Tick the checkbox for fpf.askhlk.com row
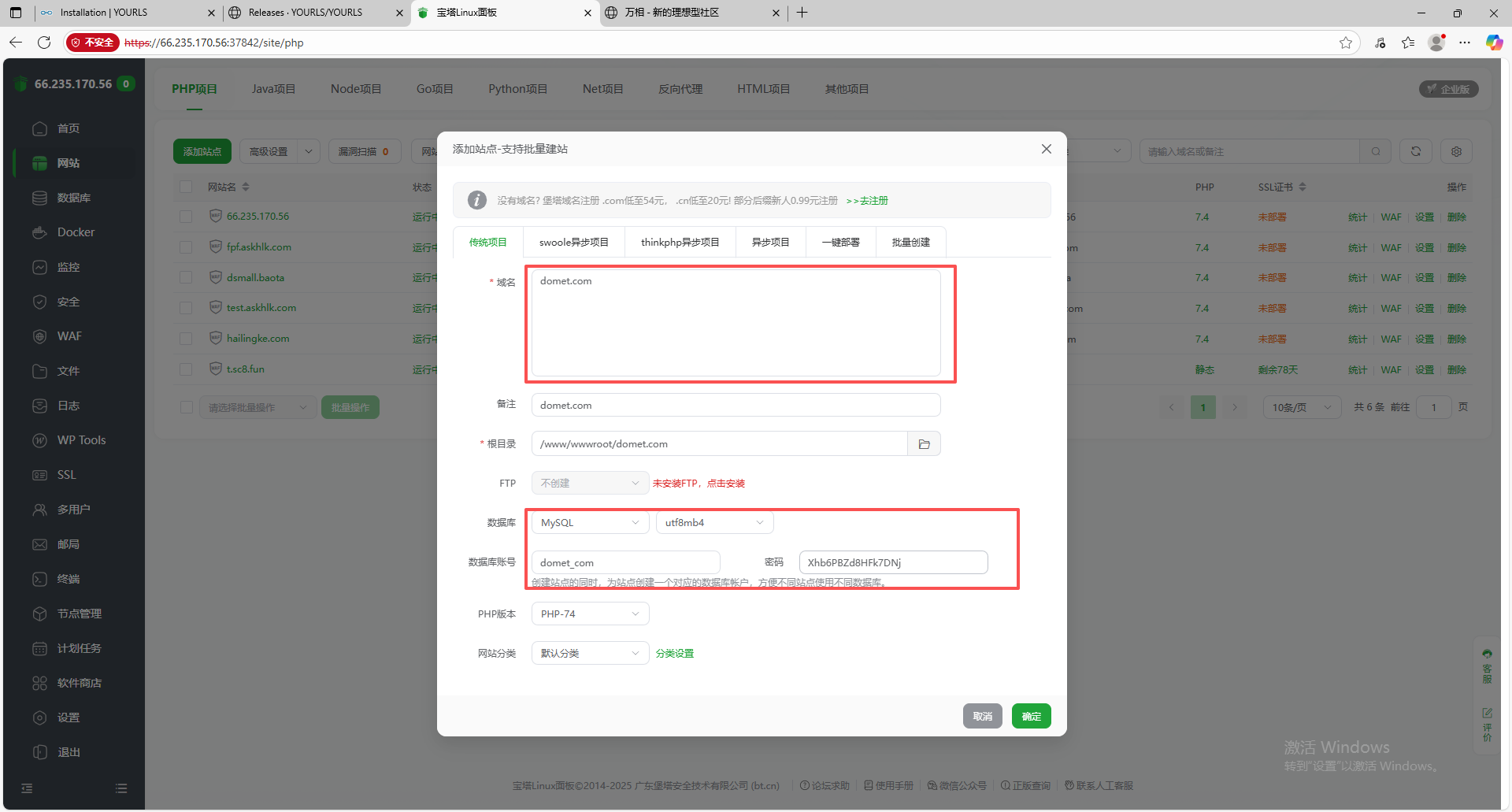 (x=186, y=247)
